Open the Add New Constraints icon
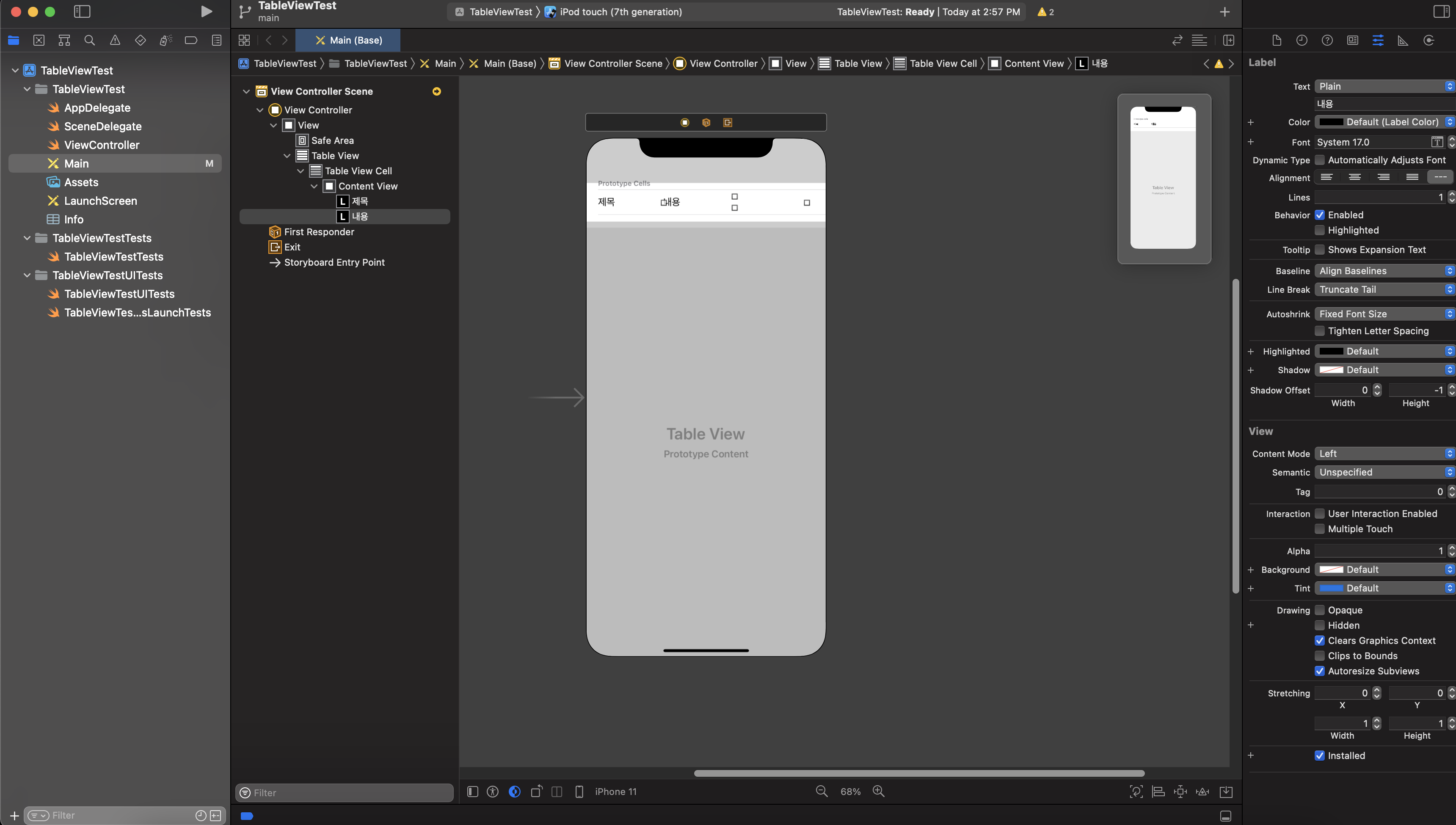Viewport: 1456px width, 825px height. pos(1180,792)
